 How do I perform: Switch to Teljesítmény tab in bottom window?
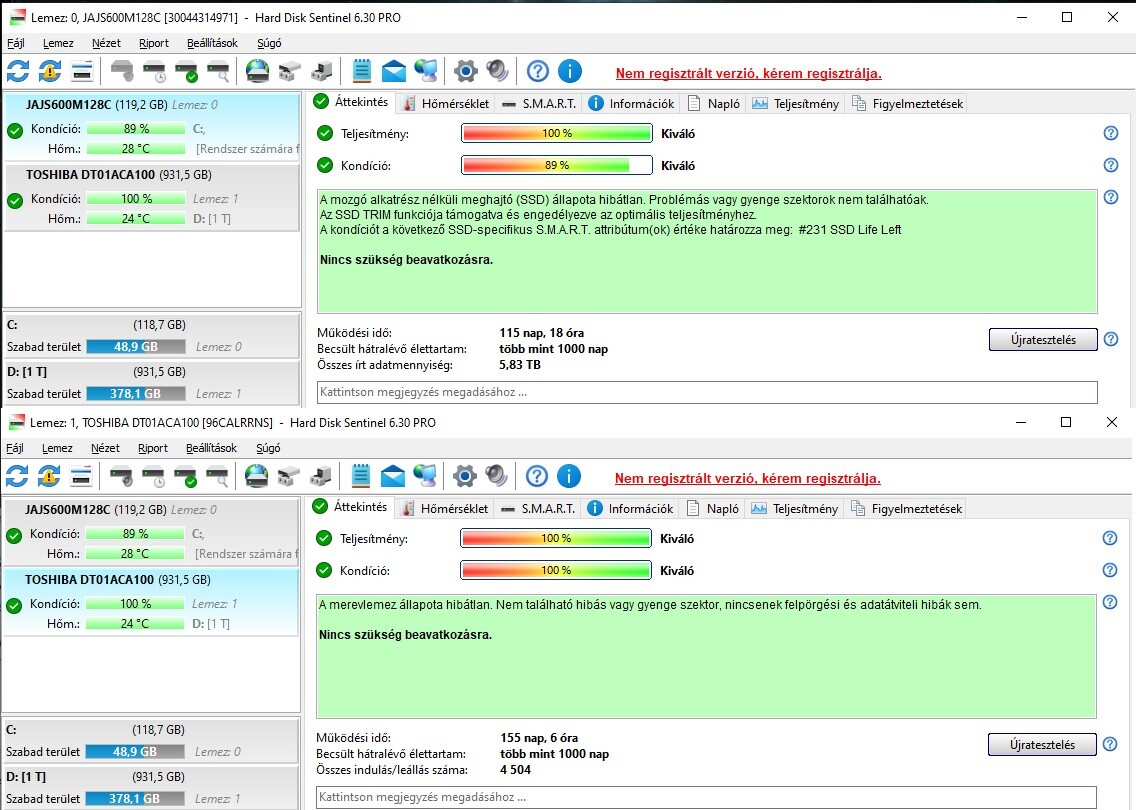pyautogui.click(x=795, y=509)
